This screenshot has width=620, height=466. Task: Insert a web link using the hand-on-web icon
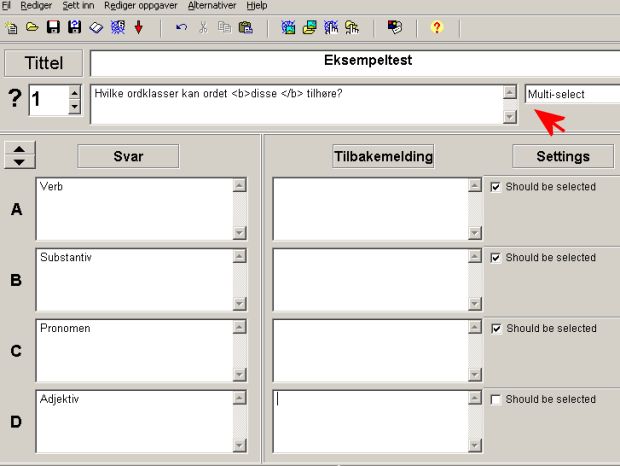(x=331, y=27)
